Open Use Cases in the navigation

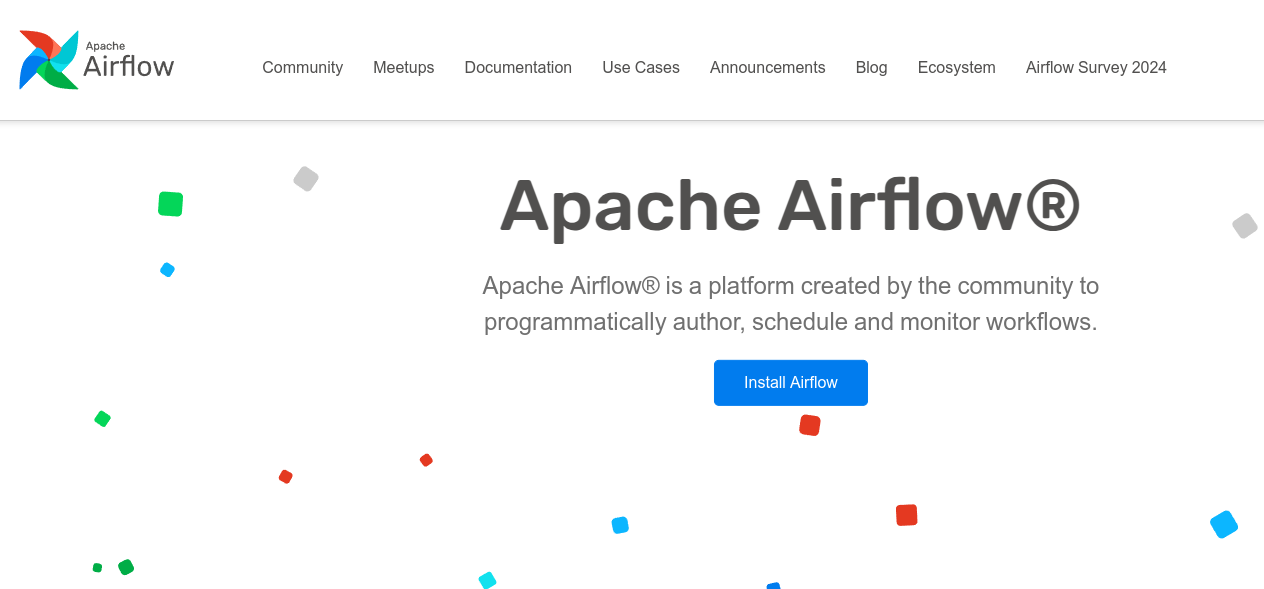[x=641, y=68]
